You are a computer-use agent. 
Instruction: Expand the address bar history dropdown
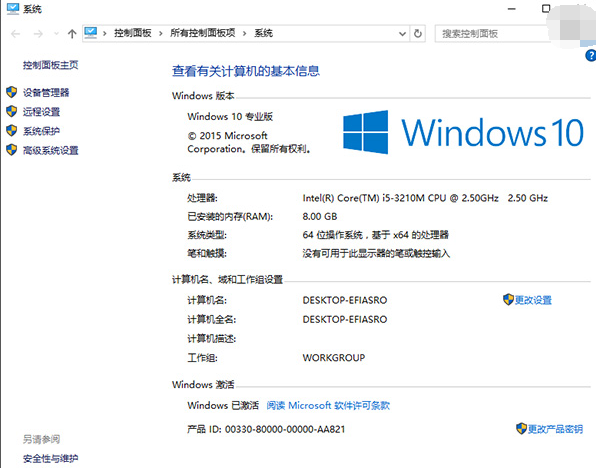tap(403, 34)
